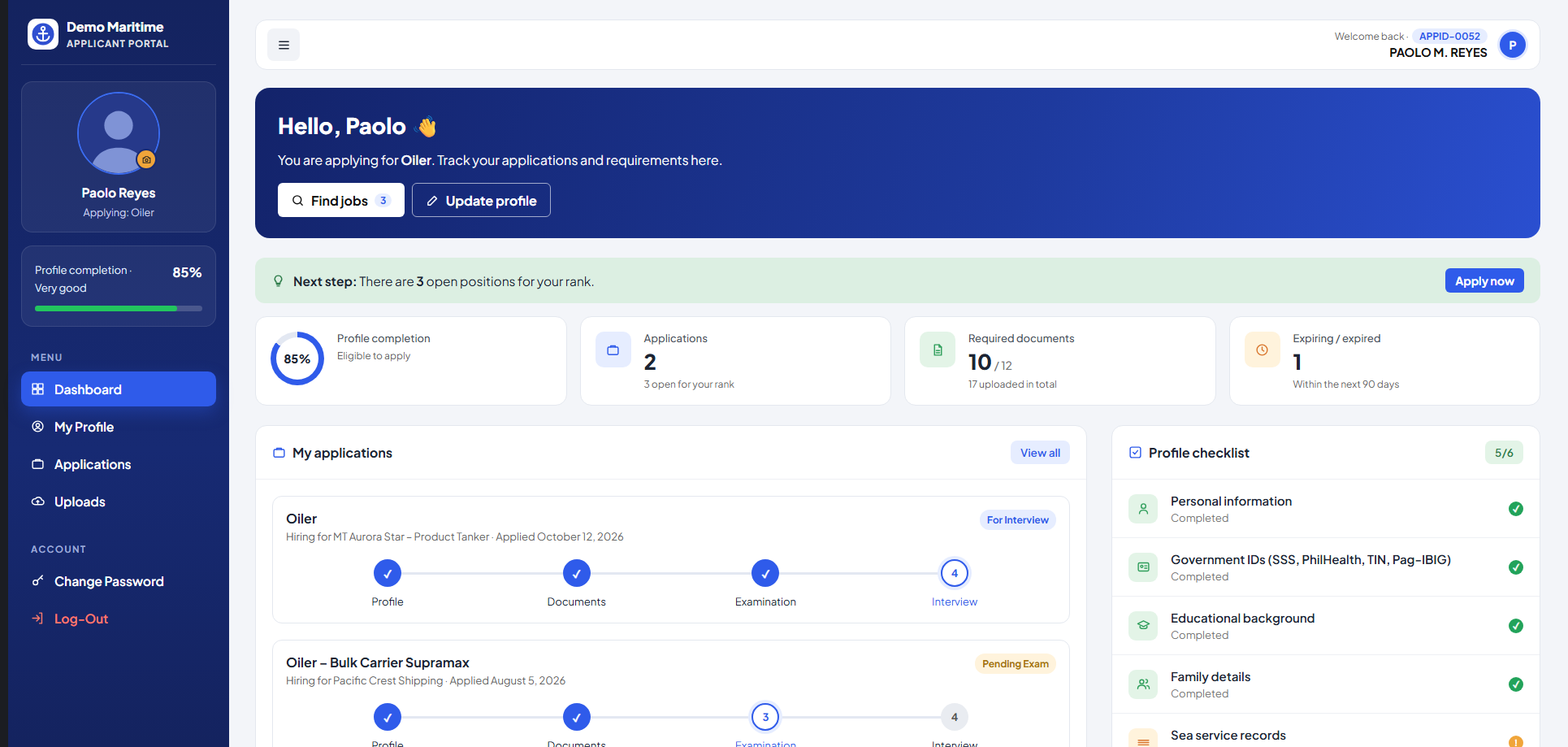
Task: Click Paolo Reyes sidebar profile picture
Action: click(119, 133)
